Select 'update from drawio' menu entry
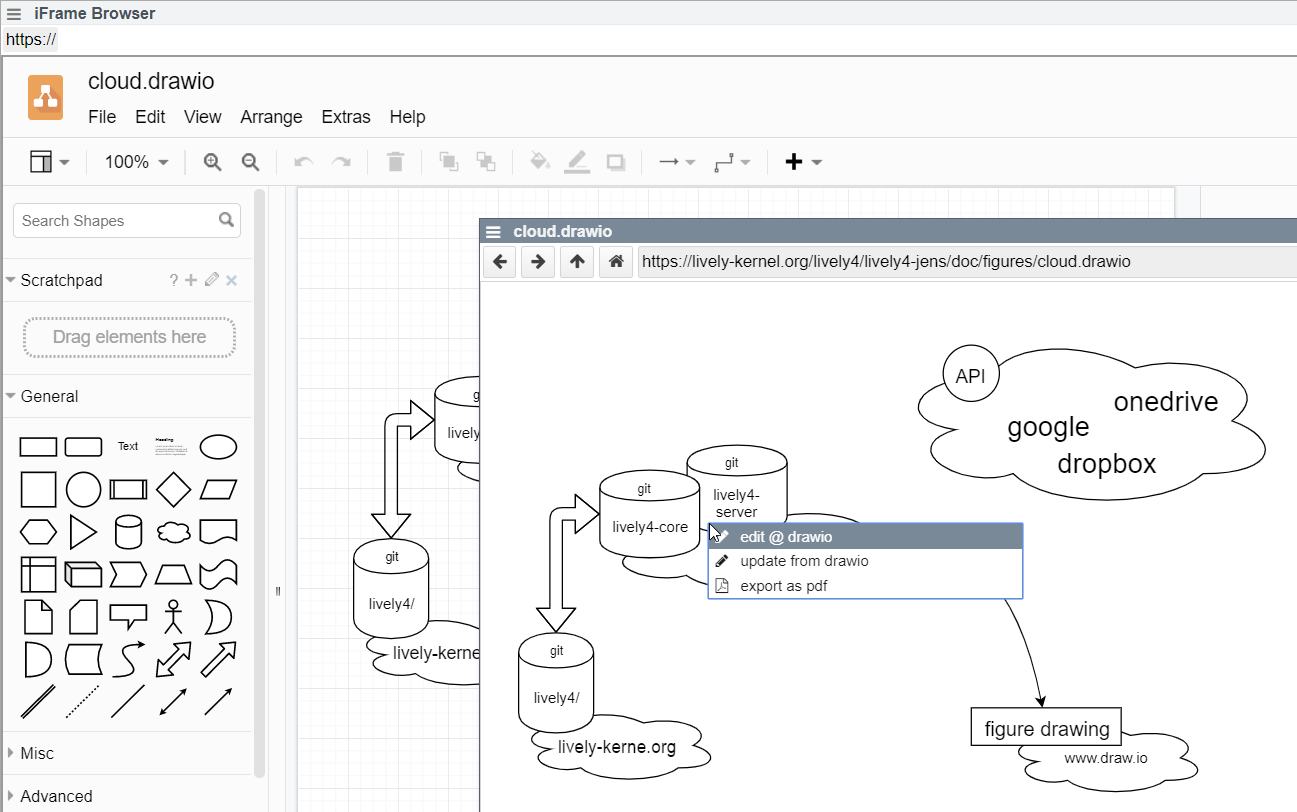 [803, 561]
